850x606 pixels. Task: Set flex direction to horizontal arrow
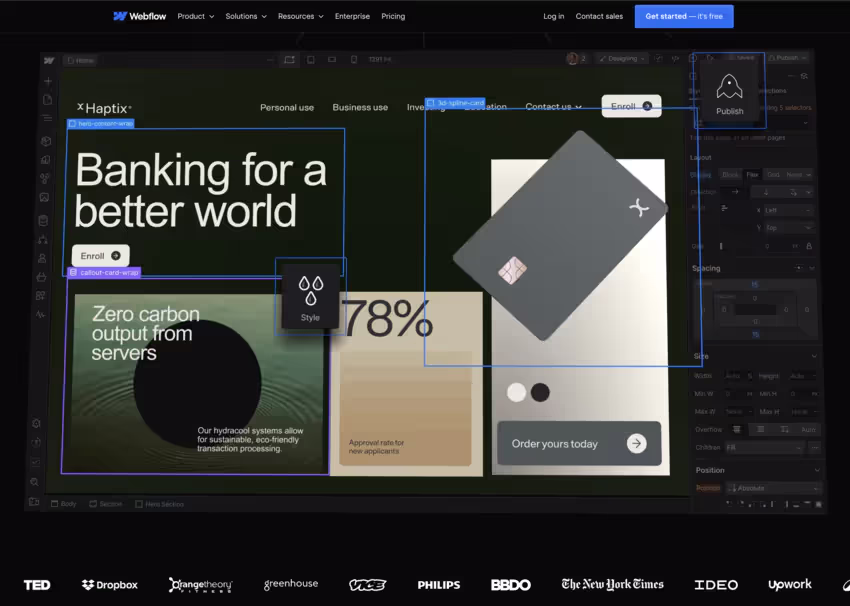[x=735, y=192]
